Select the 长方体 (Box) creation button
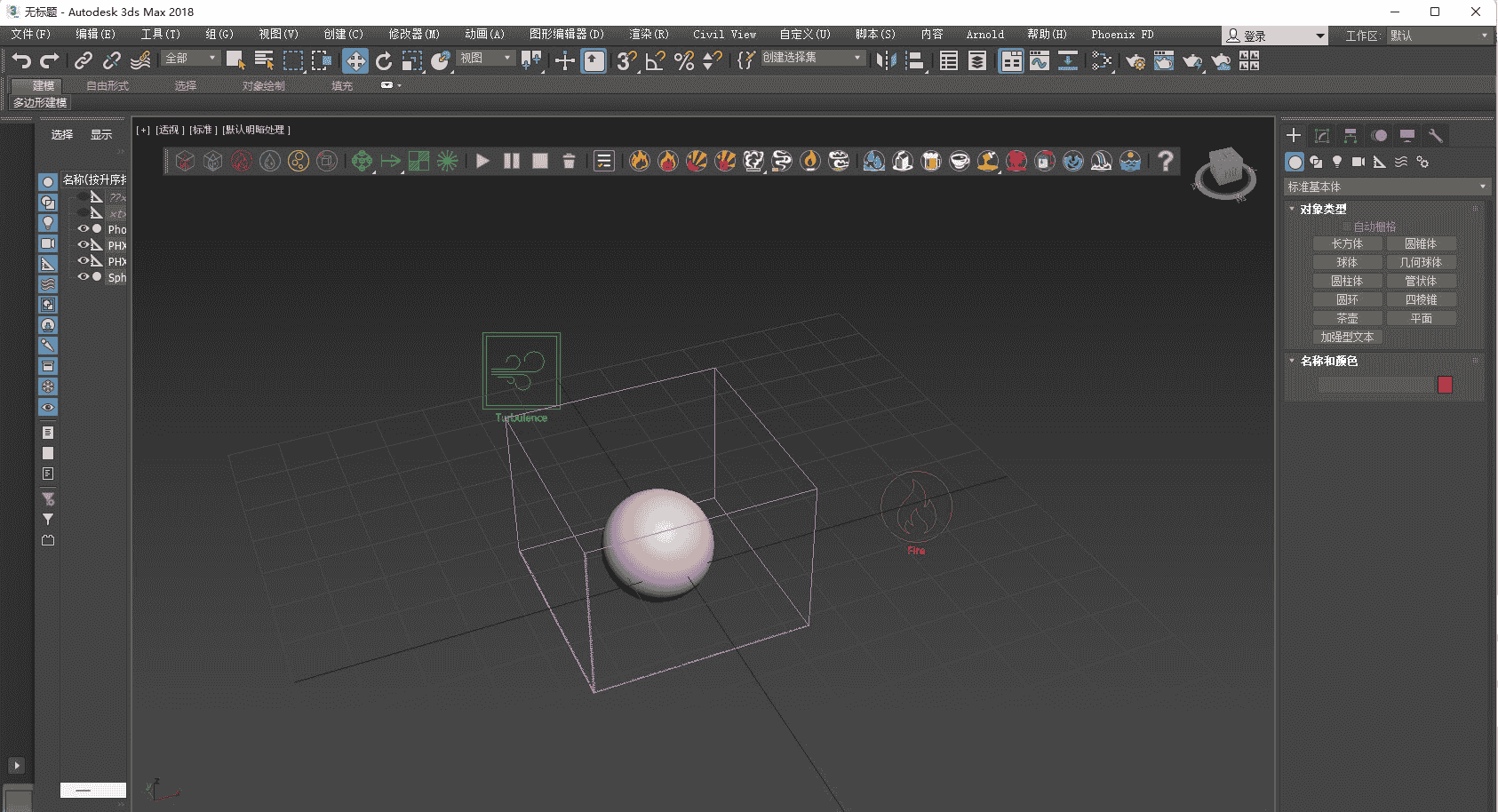This screenshot has height=812, width=1498. coord(1347,243)
